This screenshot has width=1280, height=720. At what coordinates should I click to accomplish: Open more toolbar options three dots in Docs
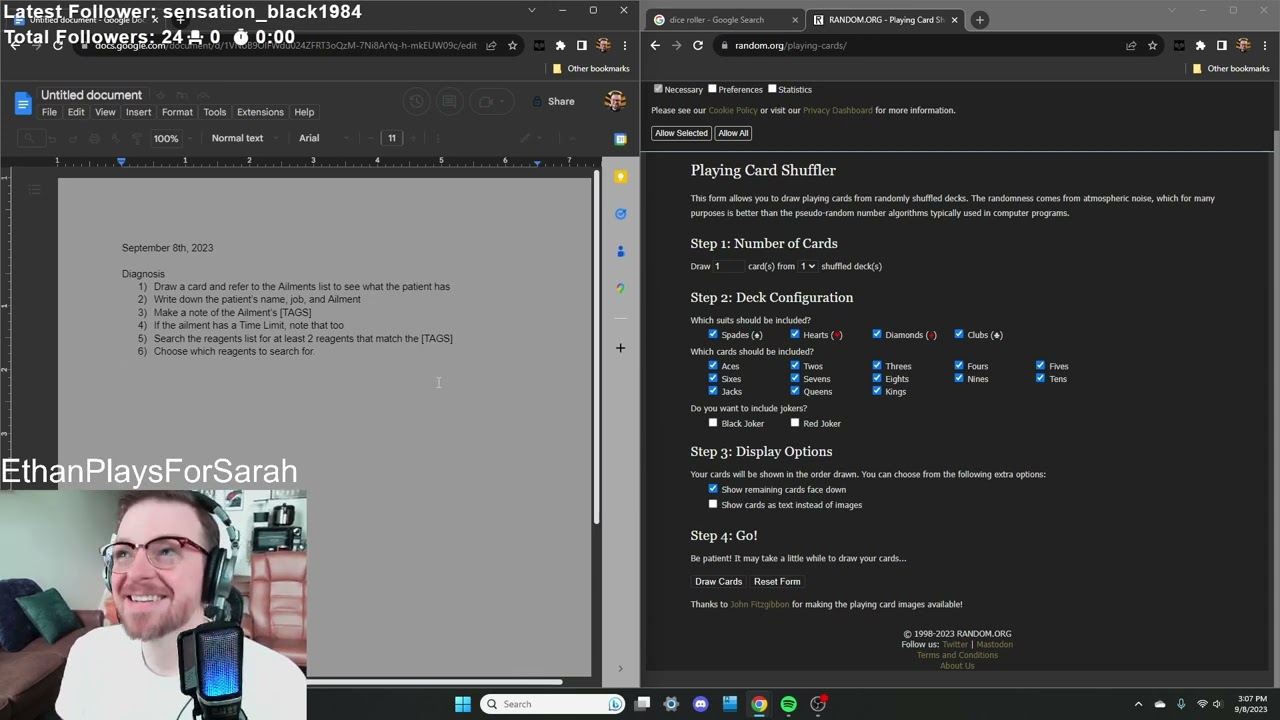pos(437,138)
